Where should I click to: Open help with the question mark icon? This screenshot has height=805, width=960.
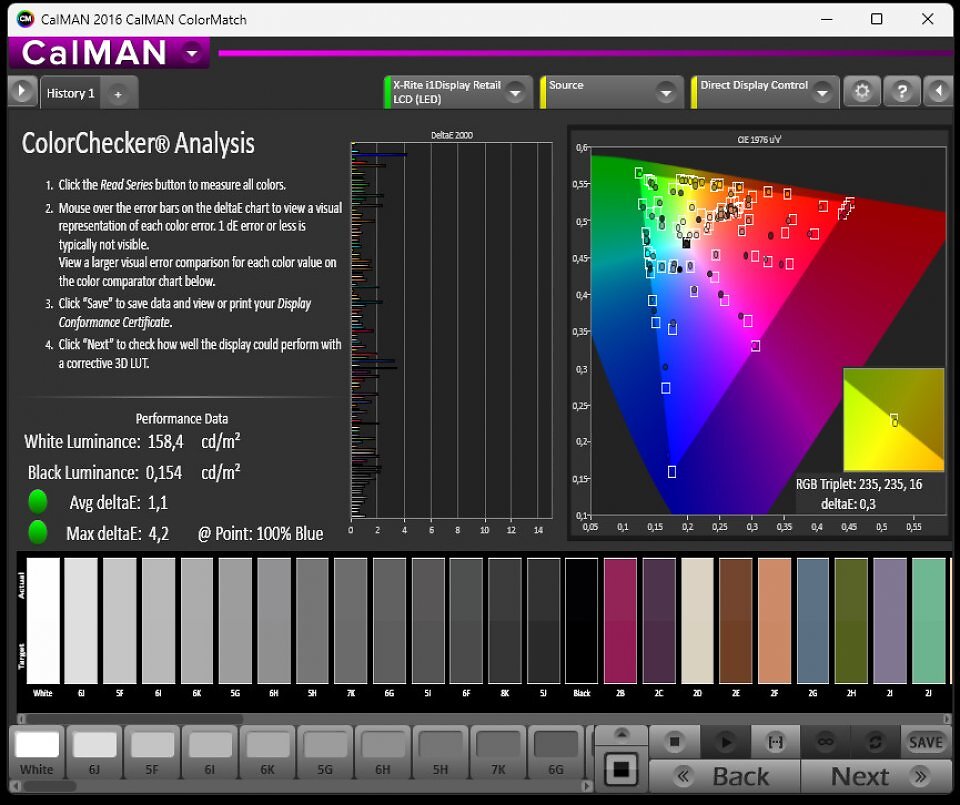point(901,92)
